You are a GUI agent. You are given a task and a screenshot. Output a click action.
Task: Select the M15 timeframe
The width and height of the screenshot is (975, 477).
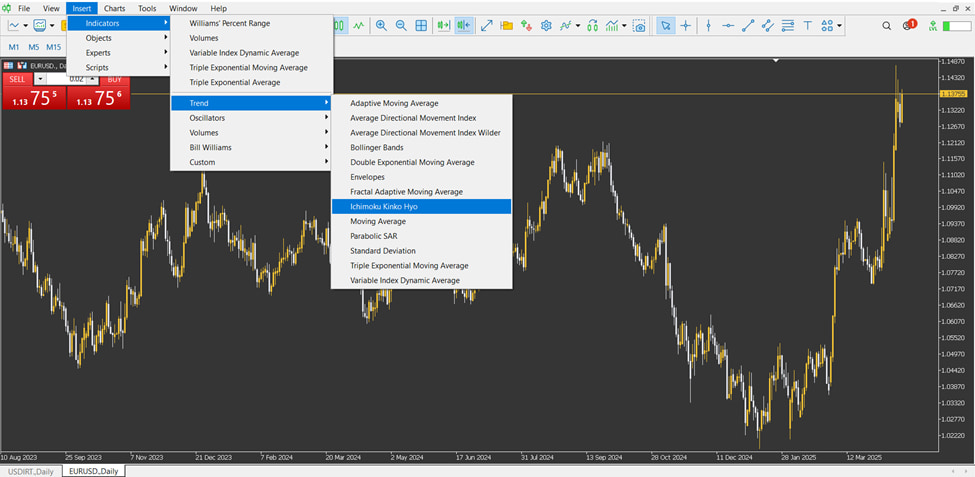pos(54,47)
